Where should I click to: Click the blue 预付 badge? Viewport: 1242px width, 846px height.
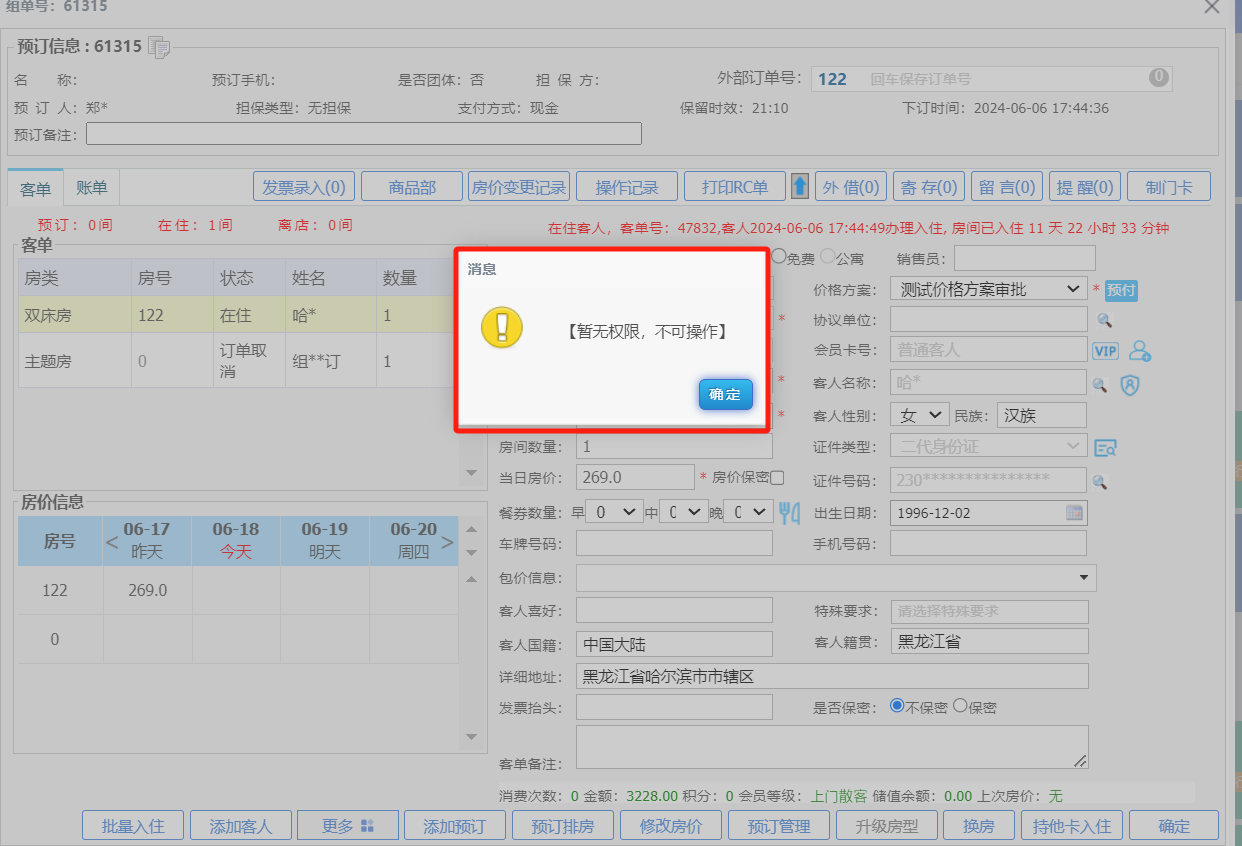click(1121, 290)
